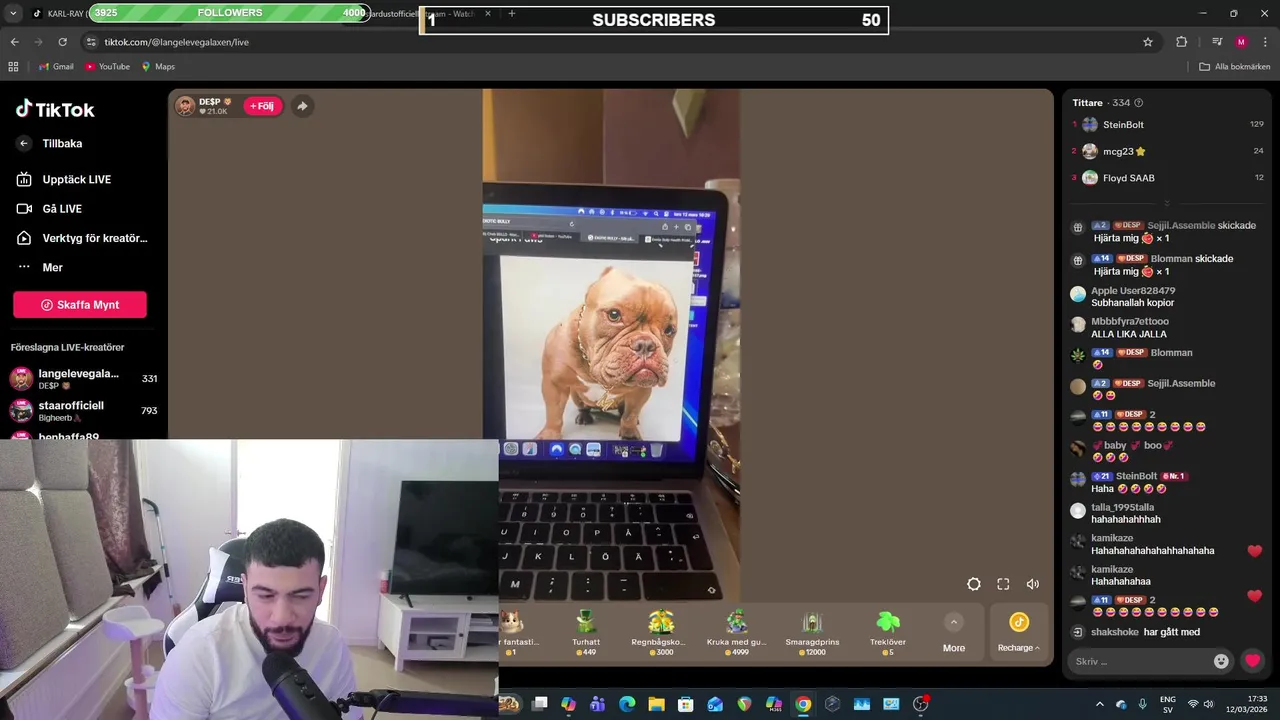
Task: Mute the live stream volume icon
Action: [1033, 584]
